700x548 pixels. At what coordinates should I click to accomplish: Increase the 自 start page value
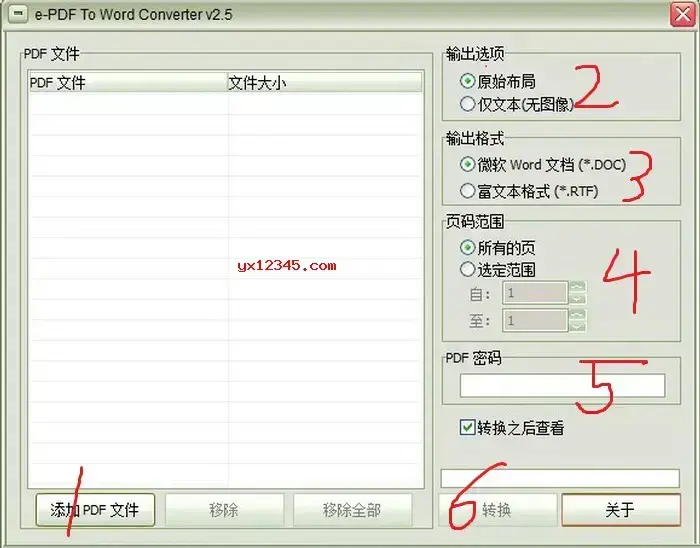(578, 287)
